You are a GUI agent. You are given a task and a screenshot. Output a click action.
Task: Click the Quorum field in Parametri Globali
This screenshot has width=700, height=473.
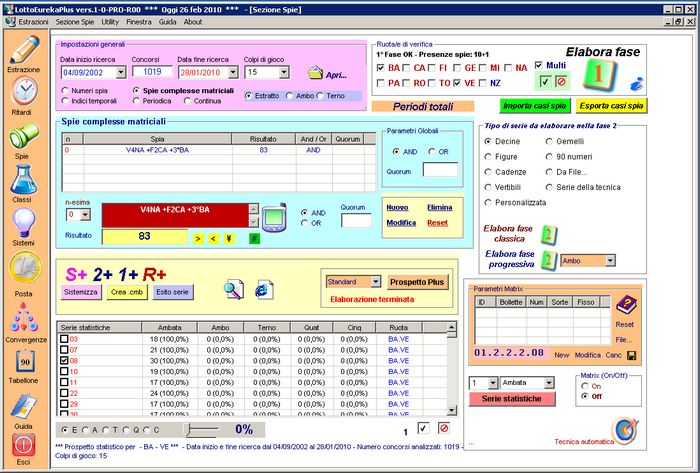pyautogui.click(x=440, y=170)
